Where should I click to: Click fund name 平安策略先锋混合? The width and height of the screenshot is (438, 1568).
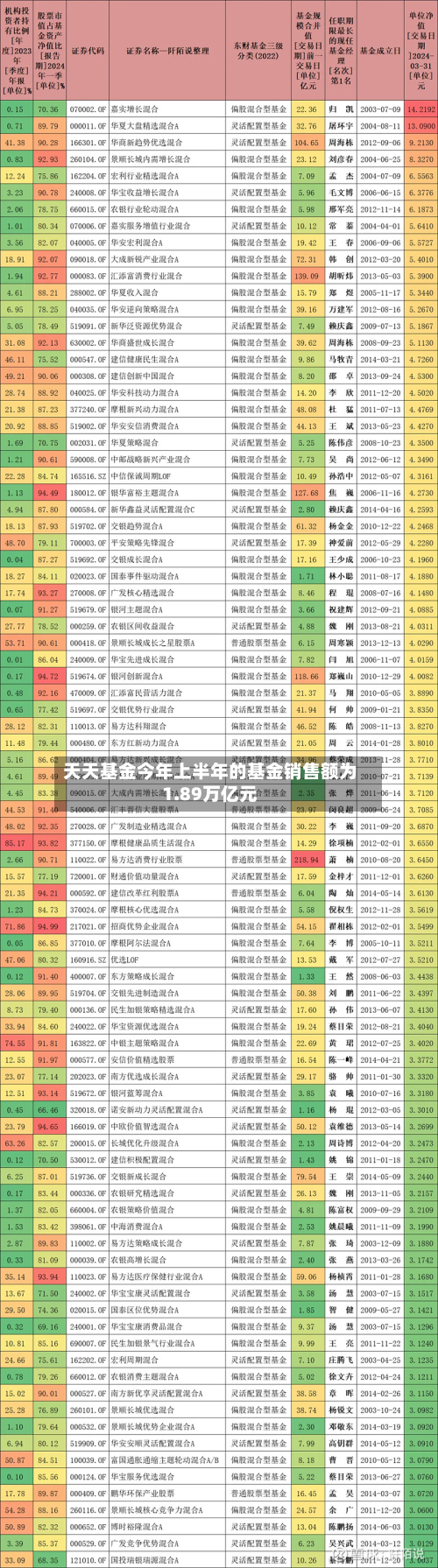[x=143, y=544]
